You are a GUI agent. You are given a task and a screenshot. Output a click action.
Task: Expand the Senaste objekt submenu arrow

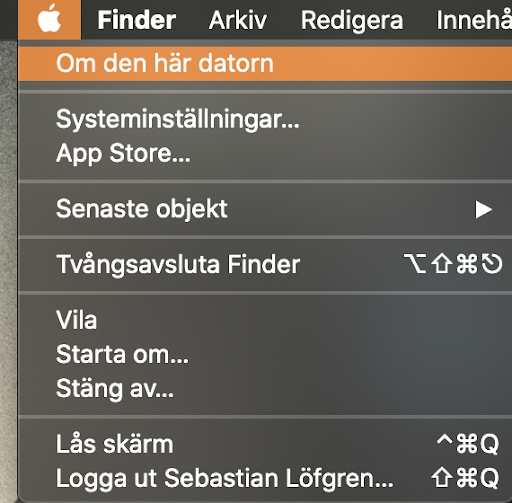(484, 210)
